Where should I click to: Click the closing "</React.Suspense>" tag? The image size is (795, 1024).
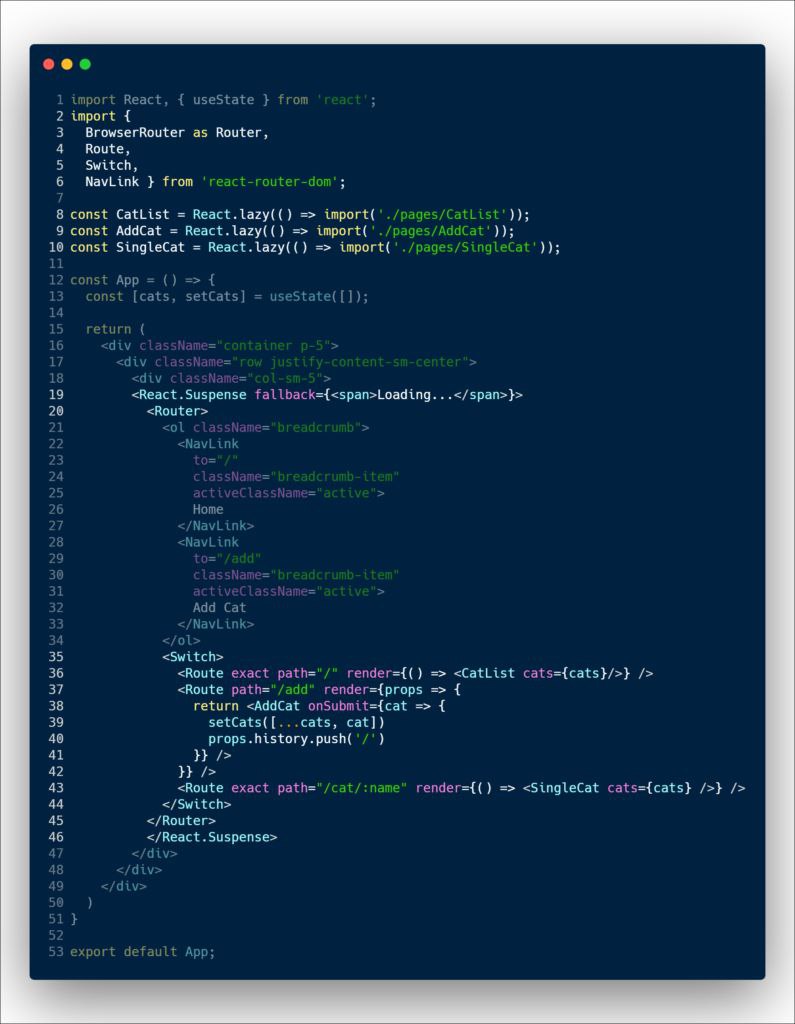(212, 837)
